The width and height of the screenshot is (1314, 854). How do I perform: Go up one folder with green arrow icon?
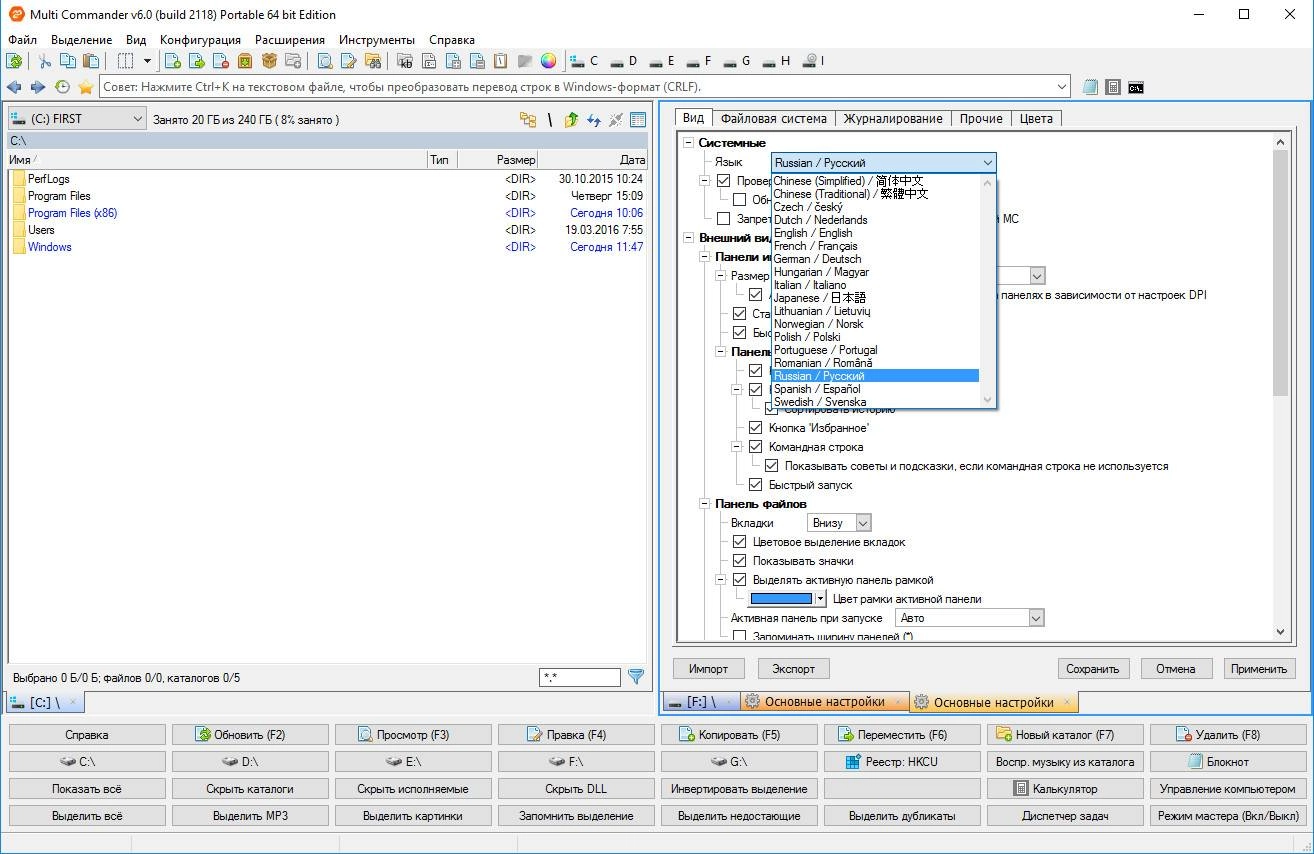coord(571,119)
